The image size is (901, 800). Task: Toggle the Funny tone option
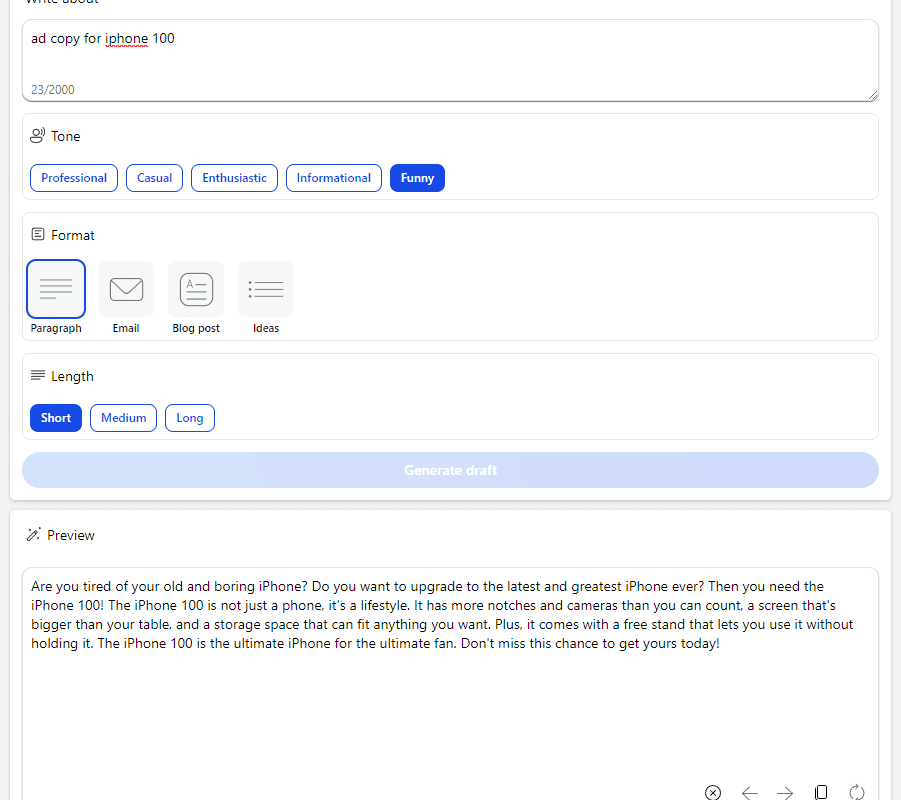pyautogui.click(x=417, y=178)
